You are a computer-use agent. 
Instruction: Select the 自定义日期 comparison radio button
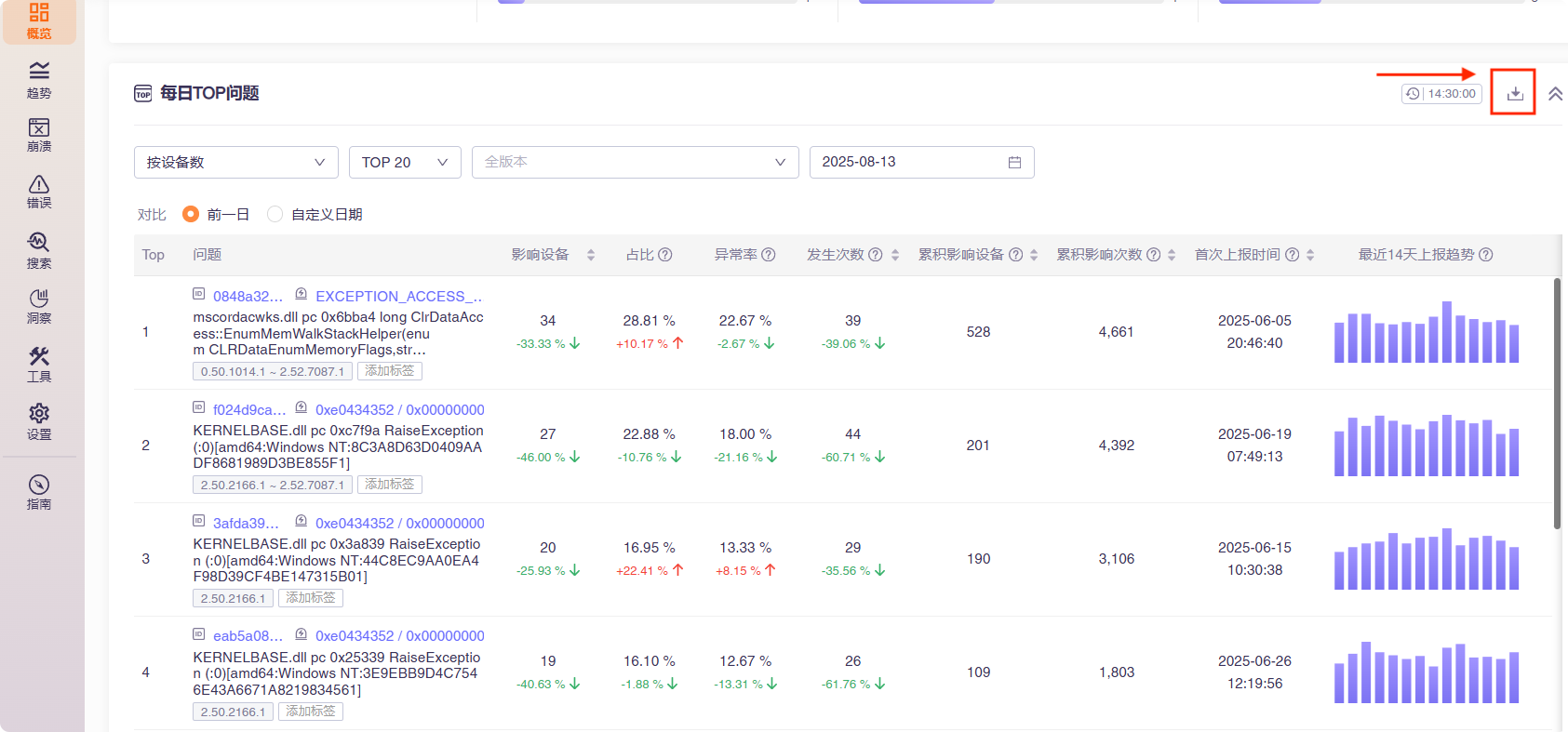pyautogui.click(x=275, y=214)
